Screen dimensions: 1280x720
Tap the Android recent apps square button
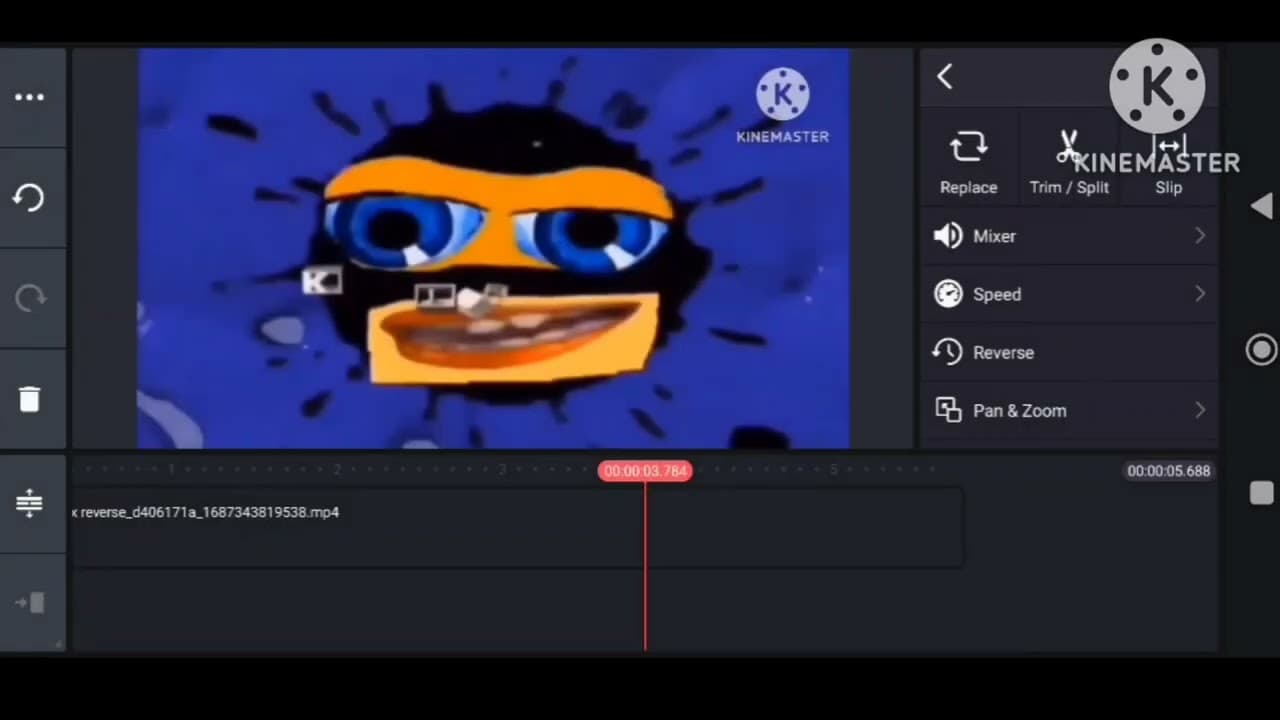1262,493
